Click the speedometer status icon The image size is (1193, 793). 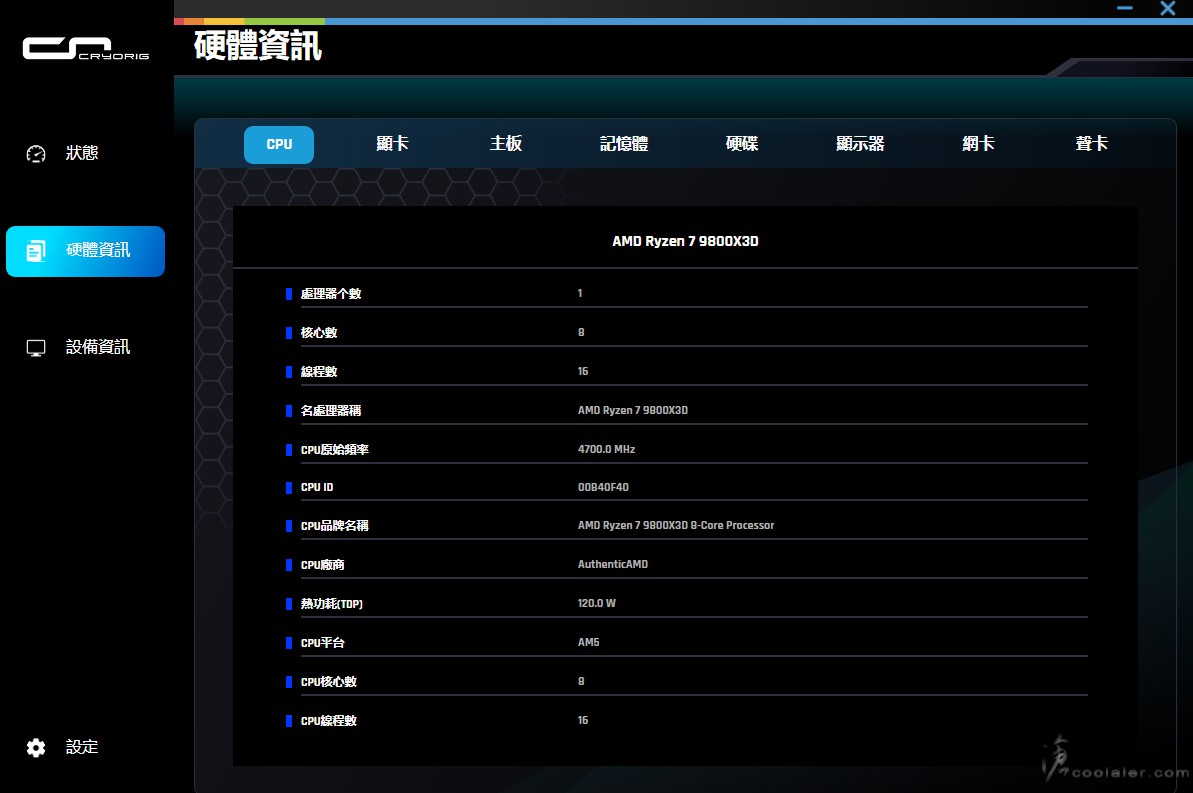(x=36, y=154)
